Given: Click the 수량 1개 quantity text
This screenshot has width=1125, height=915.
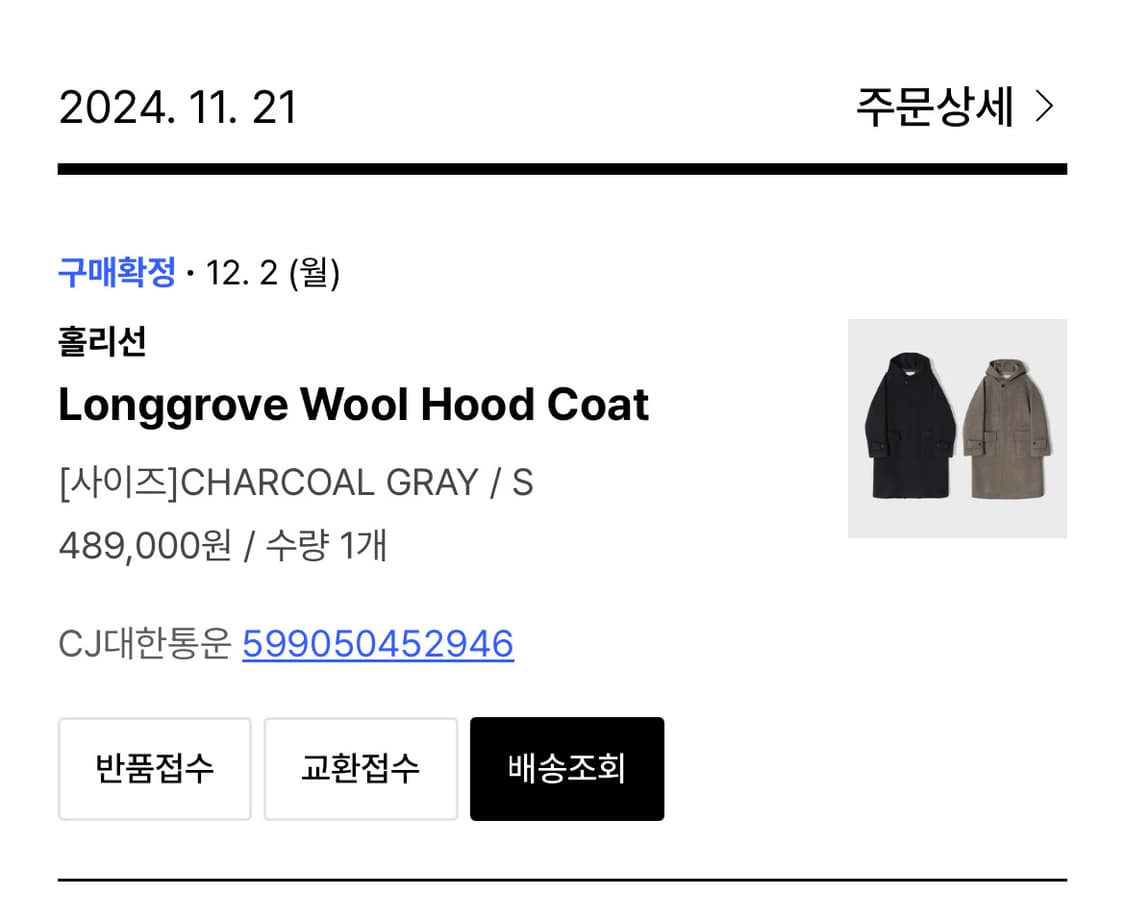Looking at the screenshot, I should pos(326,545).
